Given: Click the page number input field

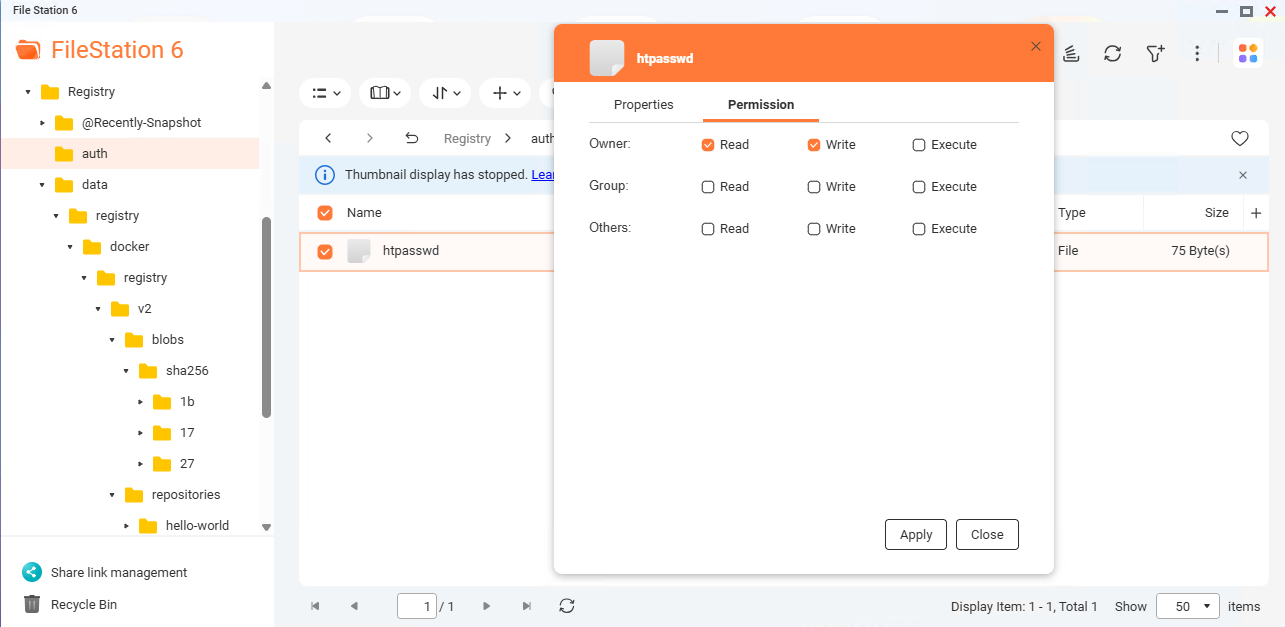Looking at the screenshot, I should click(x=417, y=606).
